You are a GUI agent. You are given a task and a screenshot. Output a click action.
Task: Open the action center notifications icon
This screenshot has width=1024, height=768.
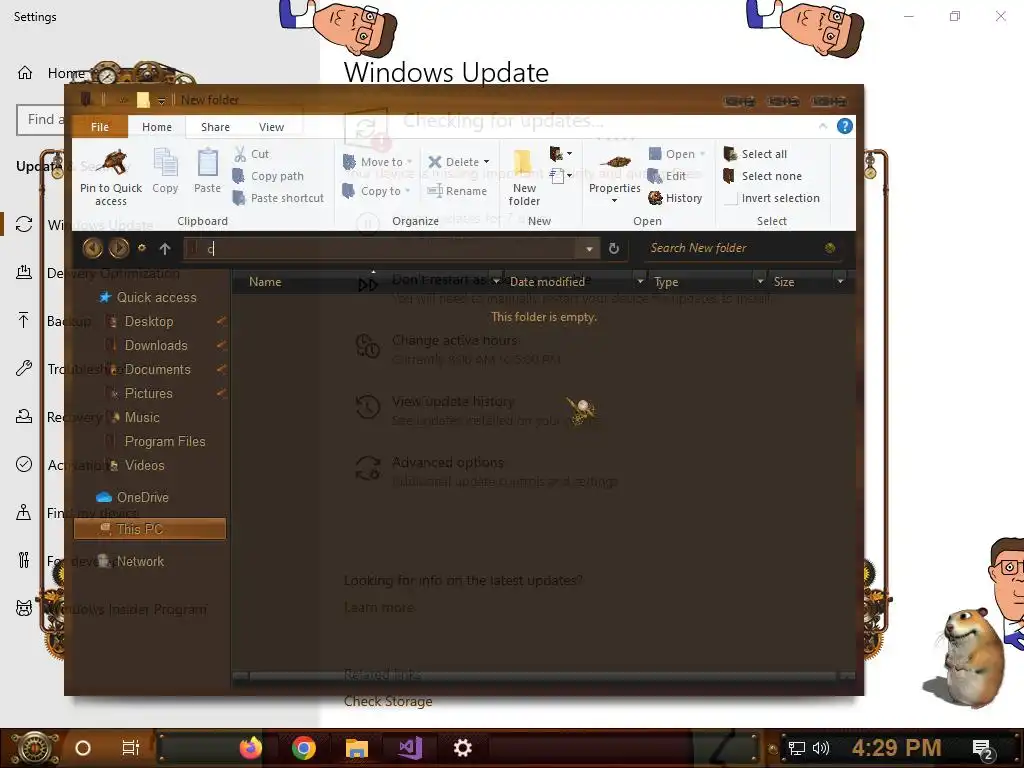coord(982,748)
